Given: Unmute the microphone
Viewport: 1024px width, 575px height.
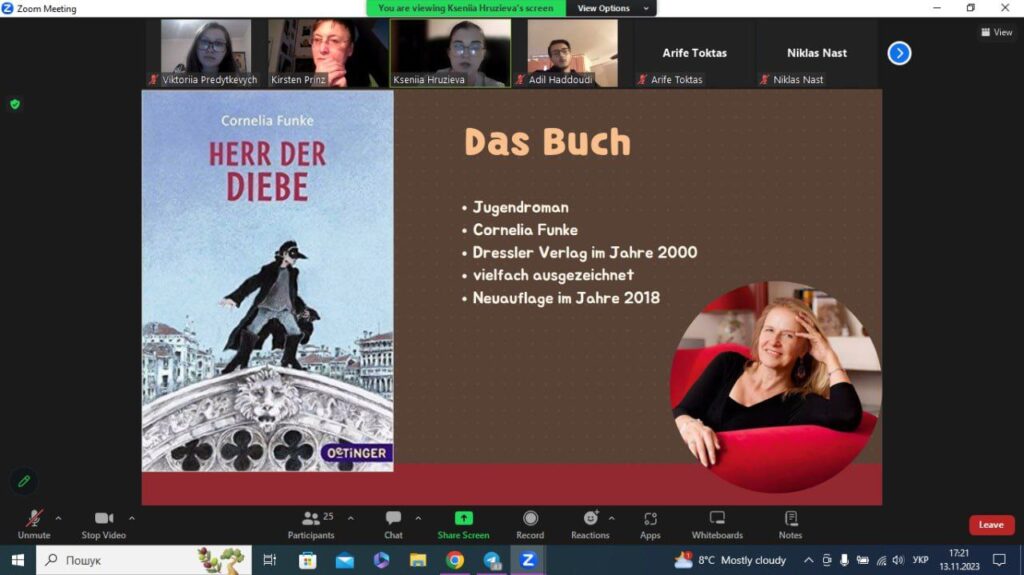Looking at the screenshot, I should 34,518.
